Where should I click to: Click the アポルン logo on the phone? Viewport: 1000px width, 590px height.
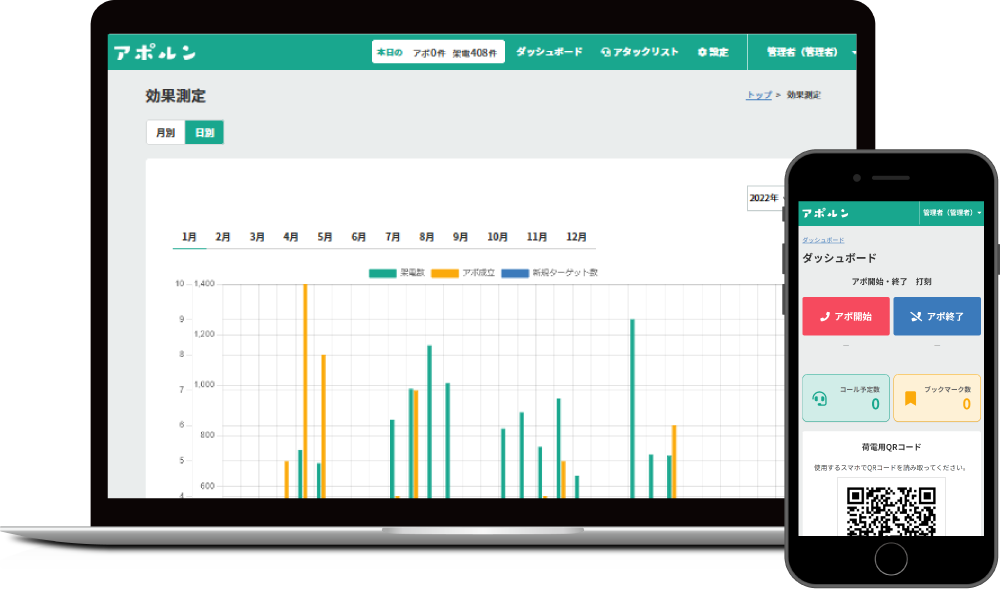(x=826, y=213)
